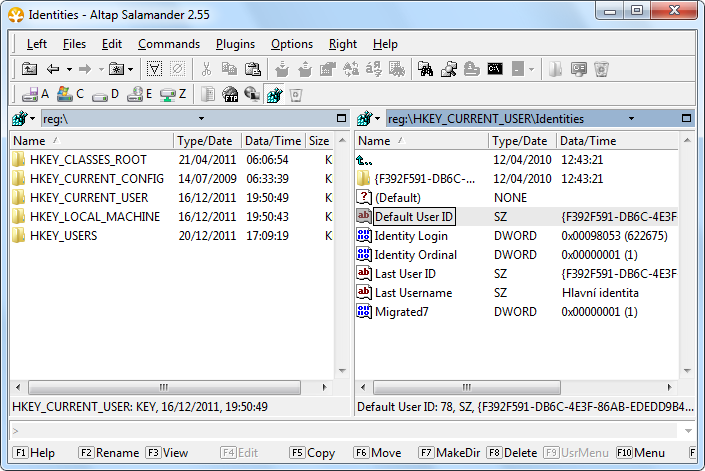This screenshot has width=705, height=471.
Task: Click the compare directories icon
Action: click(x=449, y=69)
